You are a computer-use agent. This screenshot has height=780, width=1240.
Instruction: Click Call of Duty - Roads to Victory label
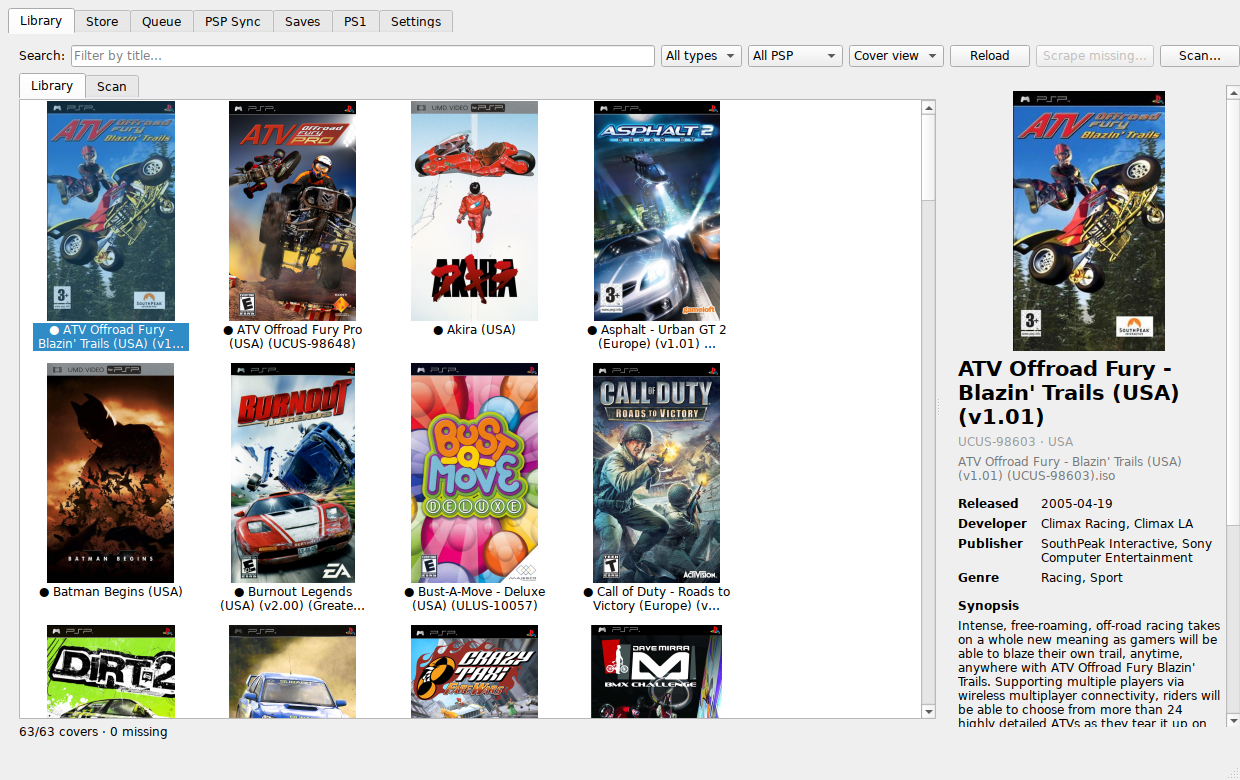click(x=657, y=599)
